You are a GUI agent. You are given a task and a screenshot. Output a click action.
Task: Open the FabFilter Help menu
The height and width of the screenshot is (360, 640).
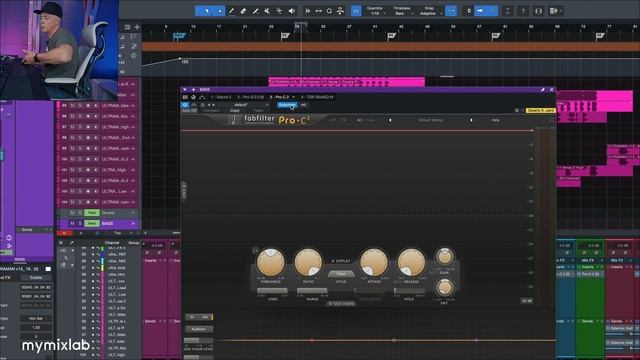pyautogui.click(x=496, y=120)
